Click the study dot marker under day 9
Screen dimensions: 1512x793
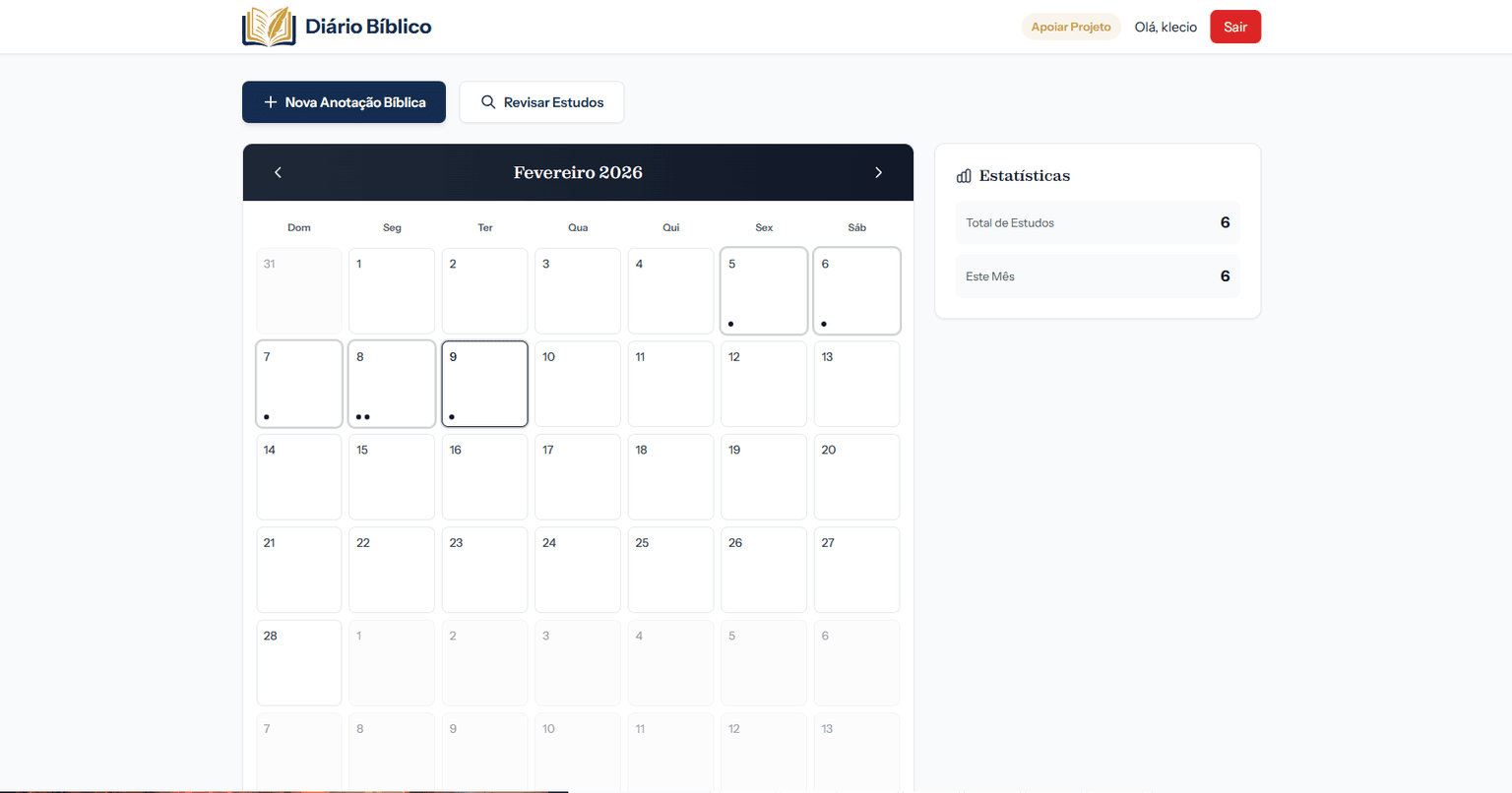[453, 416]
